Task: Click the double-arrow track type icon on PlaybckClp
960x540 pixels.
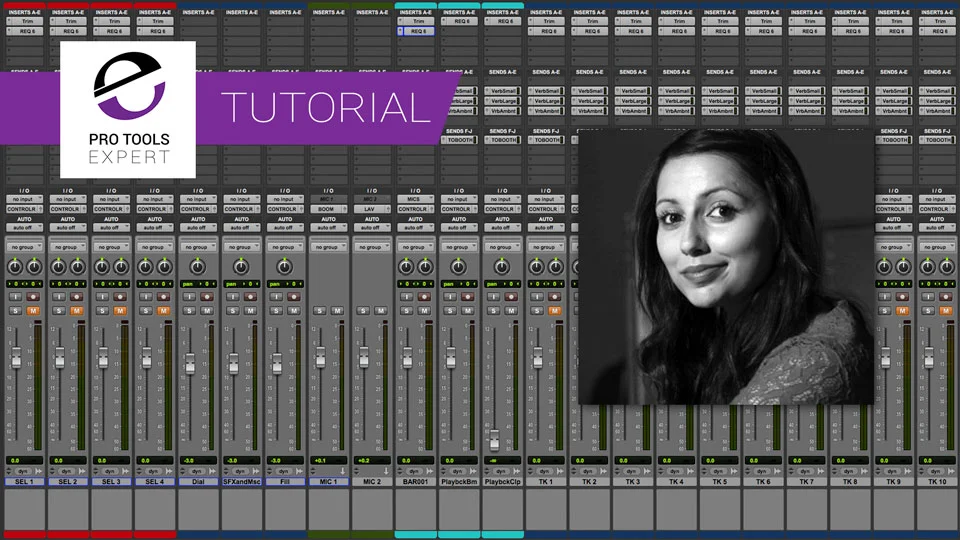Action: pyautogui.click(x=517, y=471)
